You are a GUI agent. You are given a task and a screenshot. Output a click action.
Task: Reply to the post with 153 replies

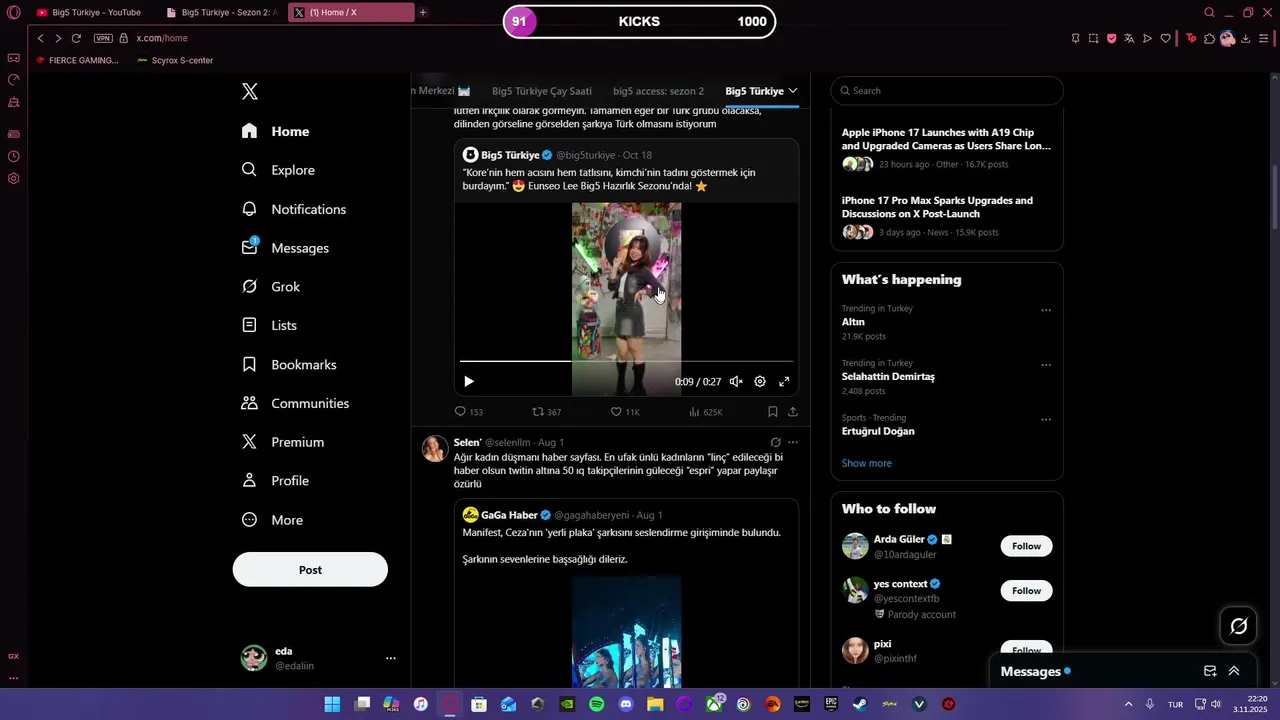tap(469, 412)
